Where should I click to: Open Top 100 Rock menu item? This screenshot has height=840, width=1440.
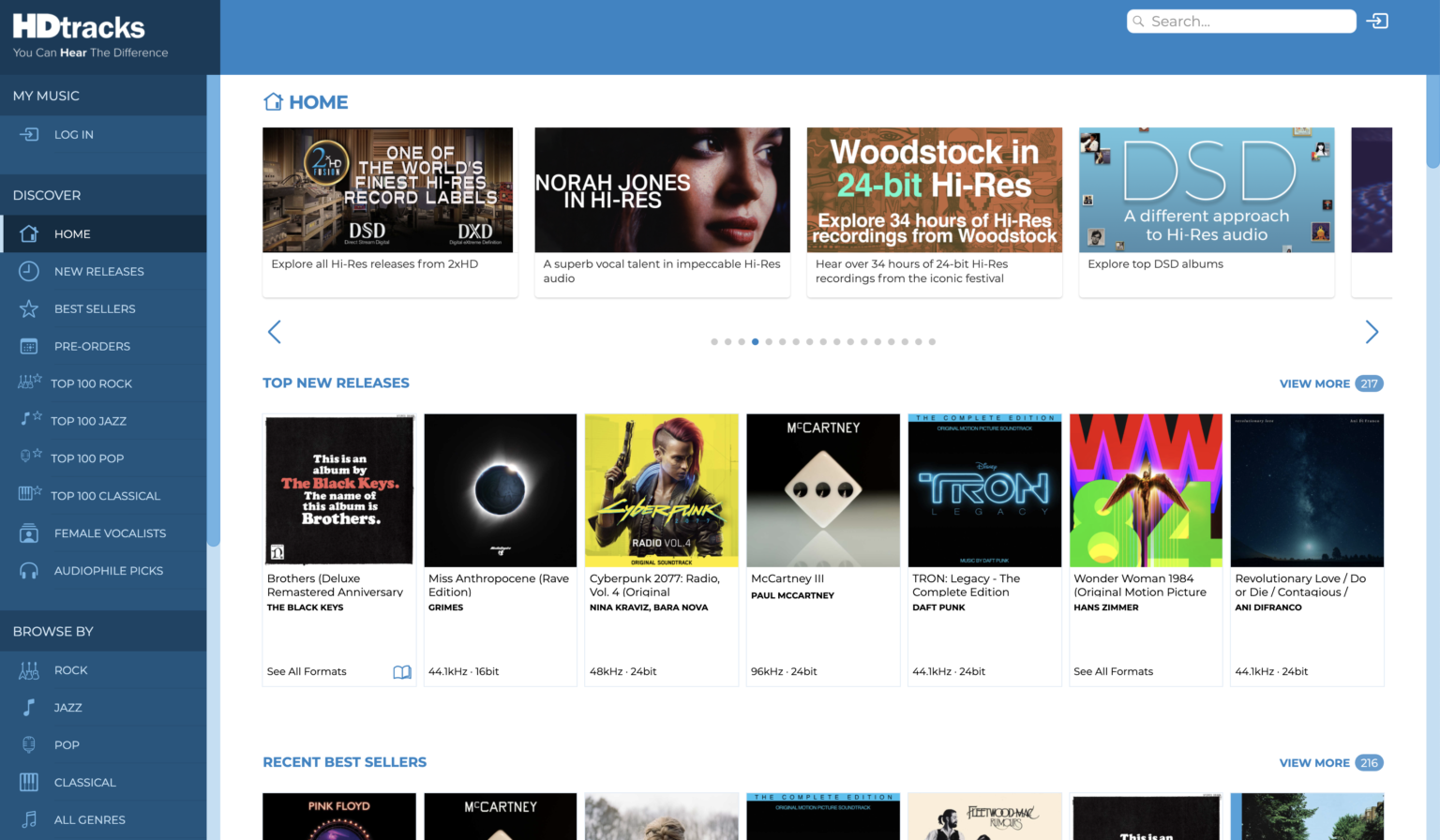(x=91, y=383)
